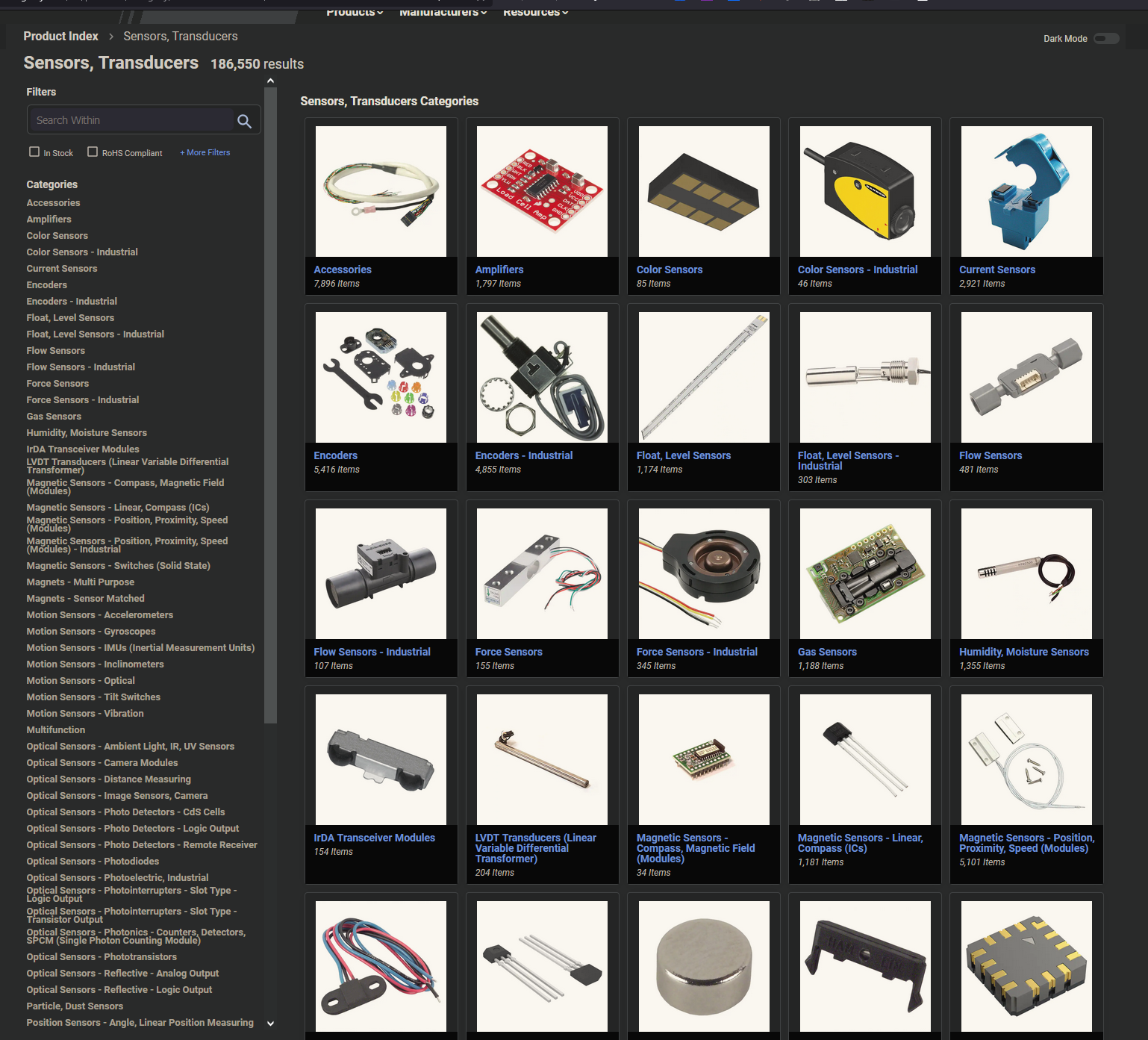Open the Force Sensors load cell thumbnail

542,573
